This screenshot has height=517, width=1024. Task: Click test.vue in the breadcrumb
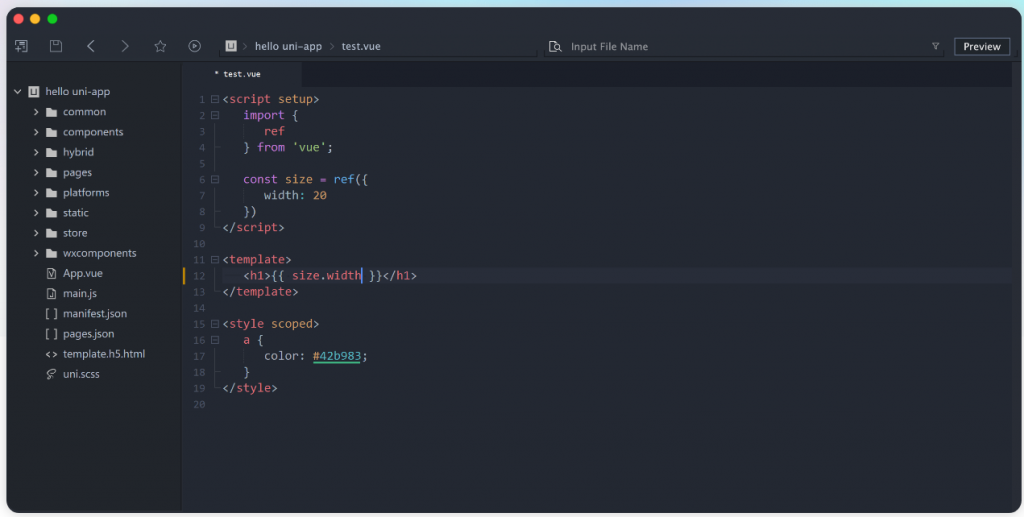coord(361,46)
